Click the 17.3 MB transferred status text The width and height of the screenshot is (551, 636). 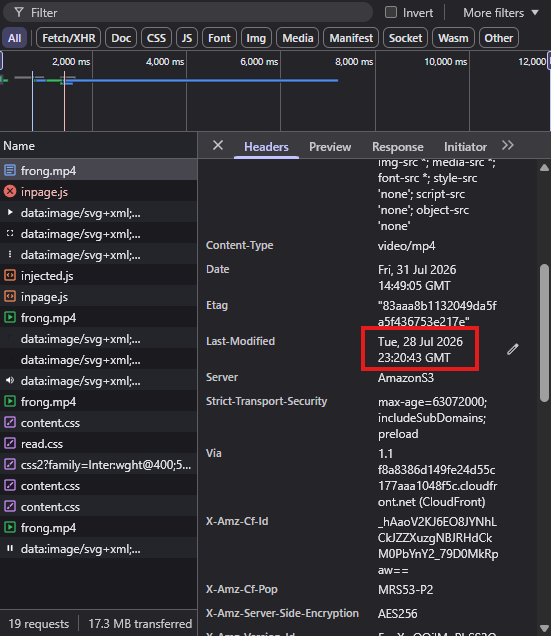(140, 623)
